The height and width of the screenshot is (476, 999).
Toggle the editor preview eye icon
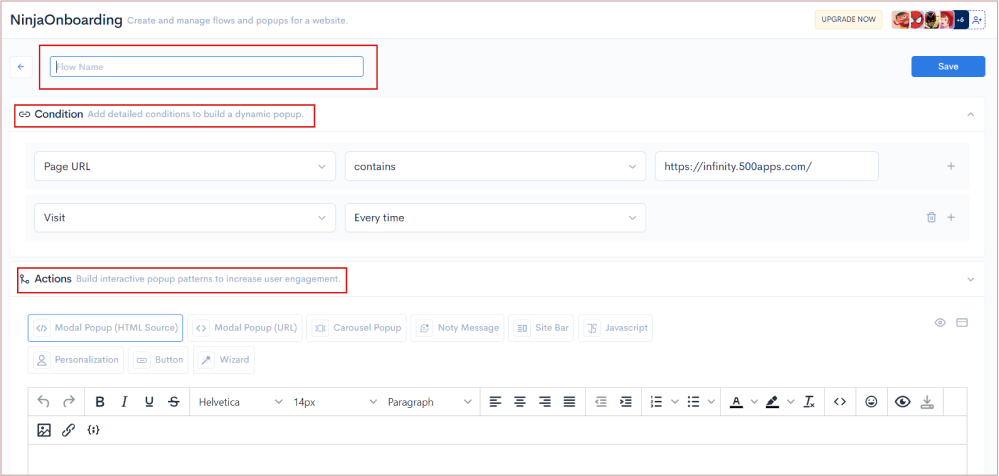pyautogui.click(x=903, y=402)
